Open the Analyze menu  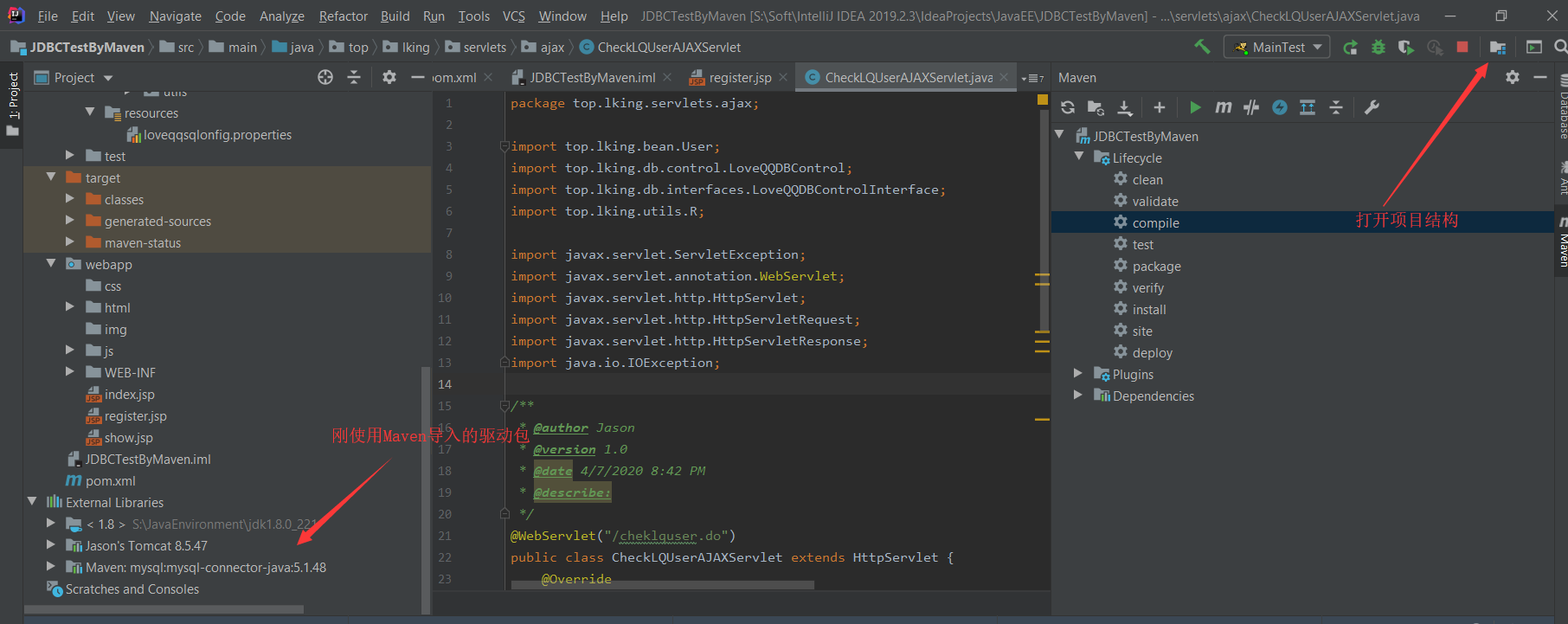[282, 16]
